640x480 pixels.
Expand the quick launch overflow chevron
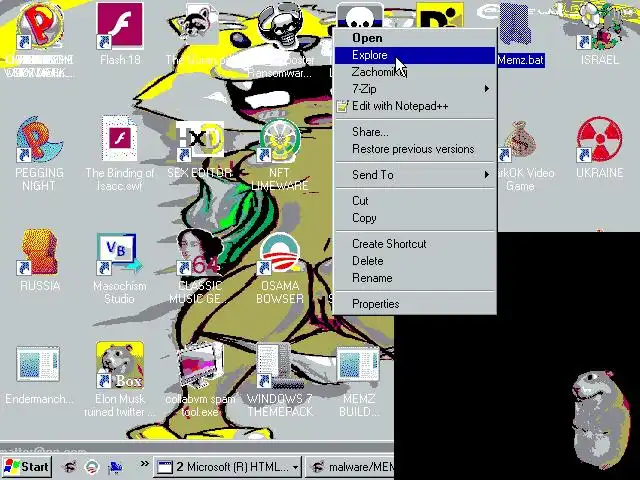144,464
